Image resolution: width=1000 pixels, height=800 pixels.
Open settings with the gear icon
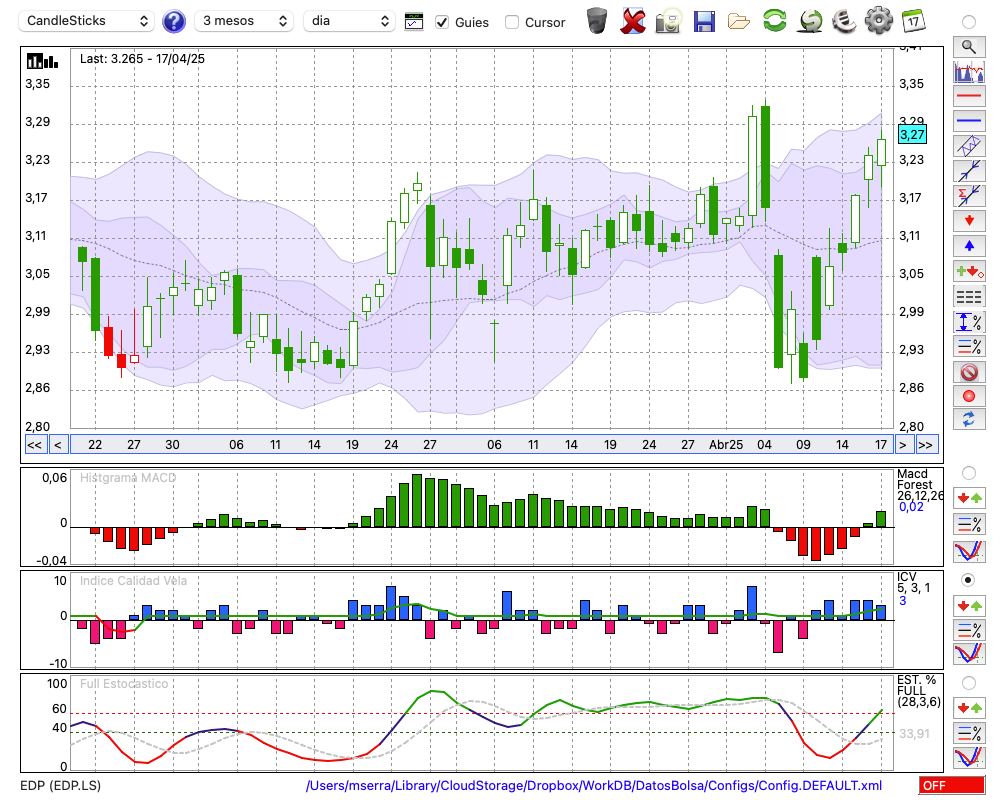click(x=879, y=21)
